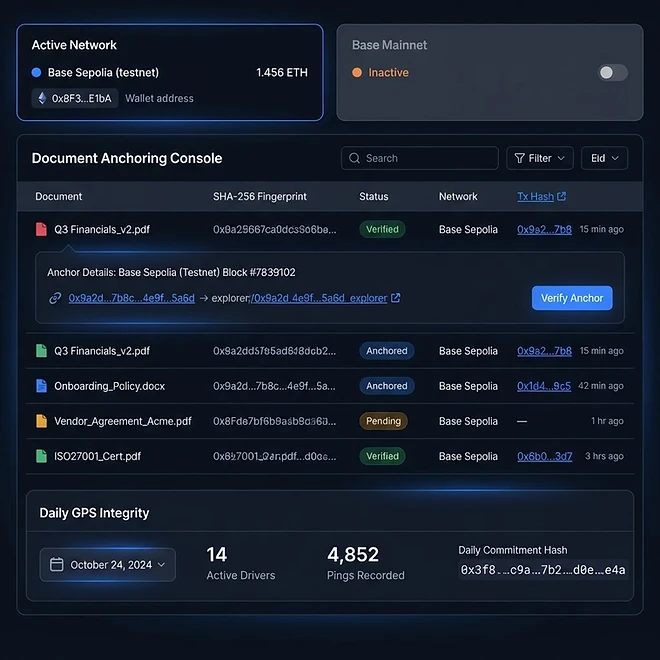This screenshot has height=660, width=660.
Task: Click the Daily Commitment Hash value
Action: click(543, 570)
